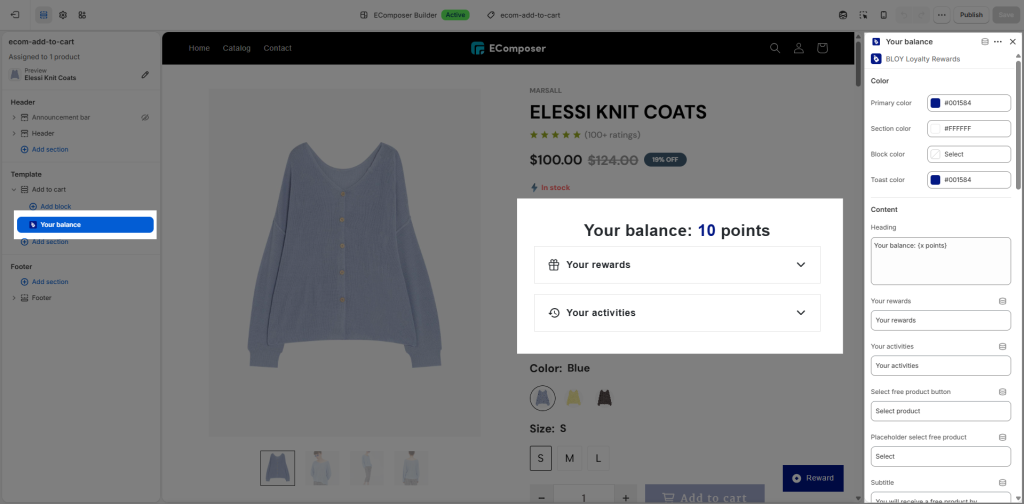Open the Primary color swatch picker
Viewport: 1024px width, 504px height.
935,103
